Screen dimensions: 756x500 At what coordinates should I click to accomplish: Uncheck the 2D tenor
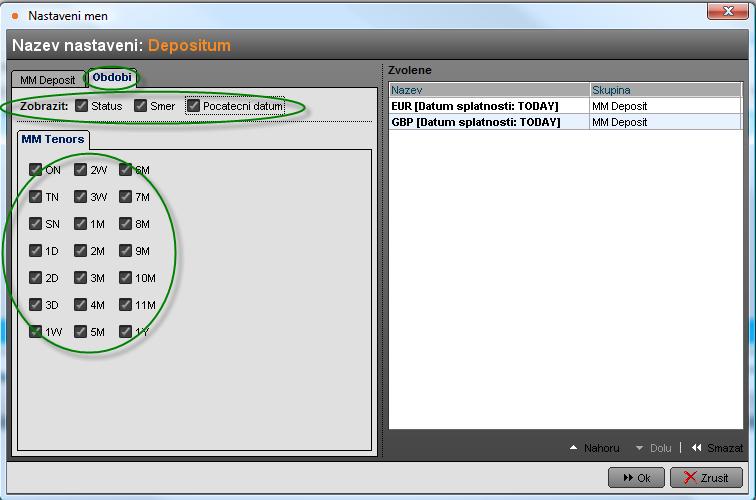35,277
